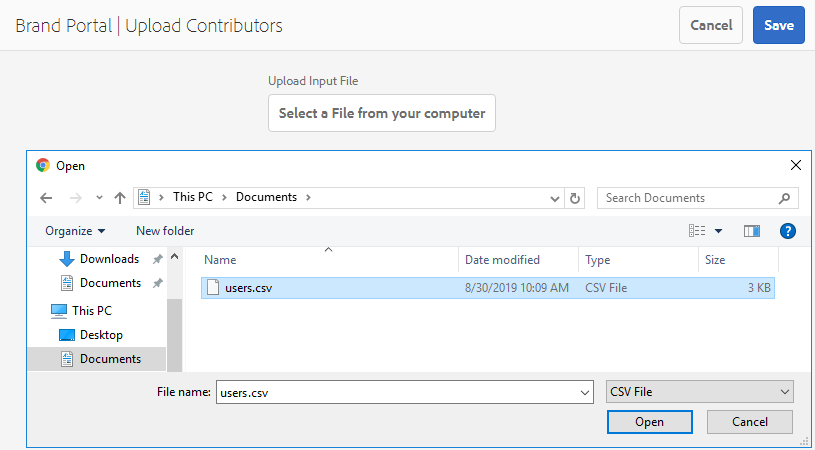Refresh the Documents folder listing
This screenshot has height=450, width=815.
tap(575, 198)
